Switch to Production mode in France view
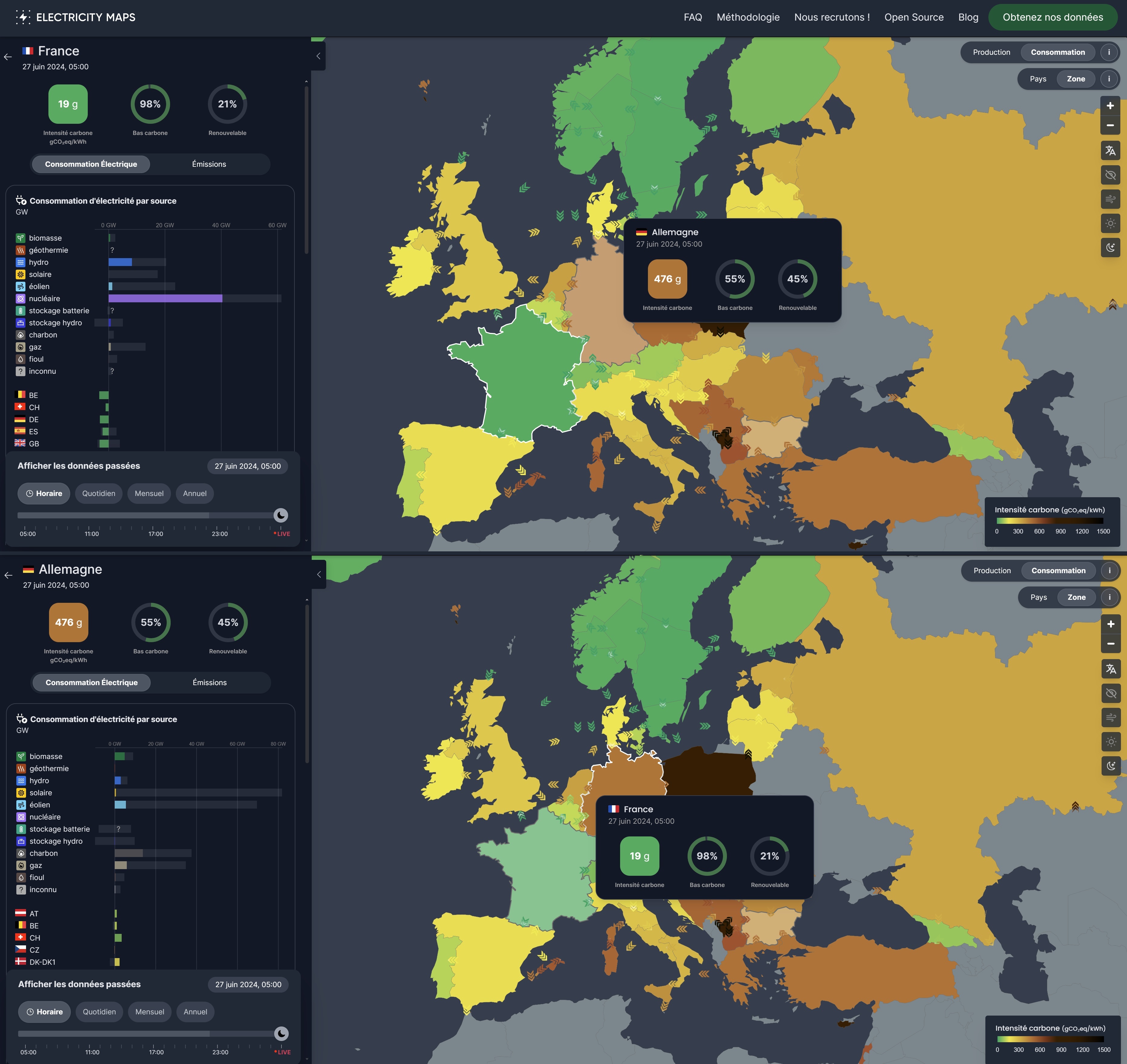The width and height of the screenshot is (1127, 1064). point(991,52)
